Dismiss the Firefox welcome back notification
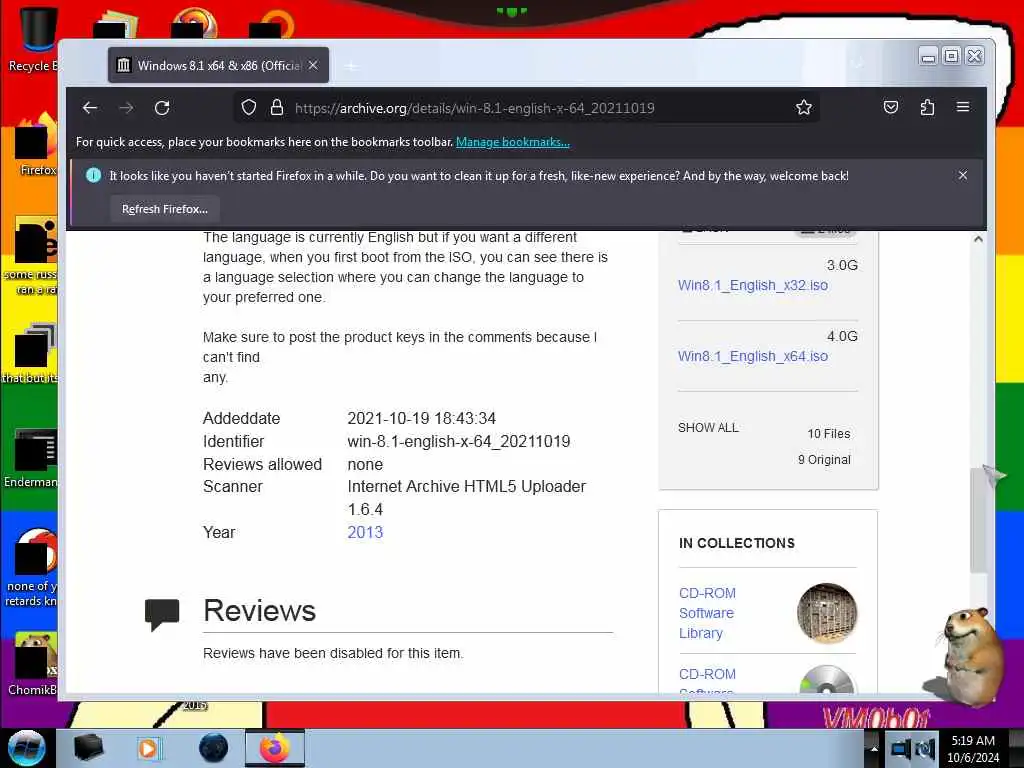The height and width of the screenshot is (768, 1024). coord(963,175)
